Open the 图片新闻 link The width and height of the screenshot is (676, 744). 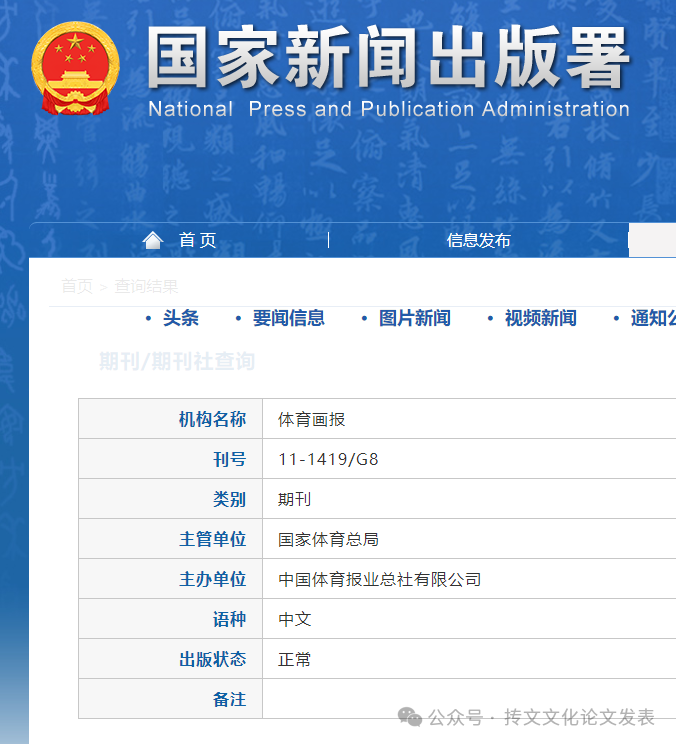[415, 318]
